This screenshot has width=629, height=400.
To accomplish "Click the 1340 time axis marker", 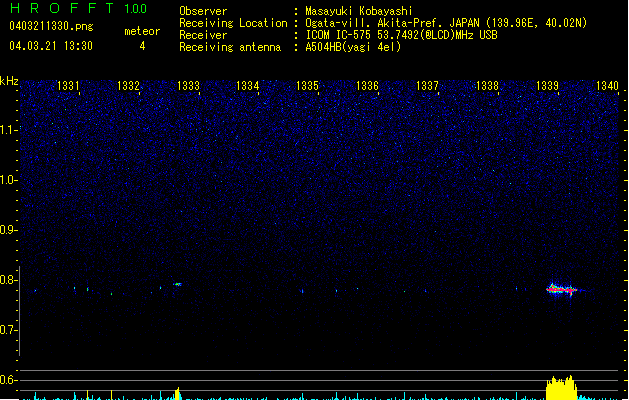I will [x=607, y=86].
